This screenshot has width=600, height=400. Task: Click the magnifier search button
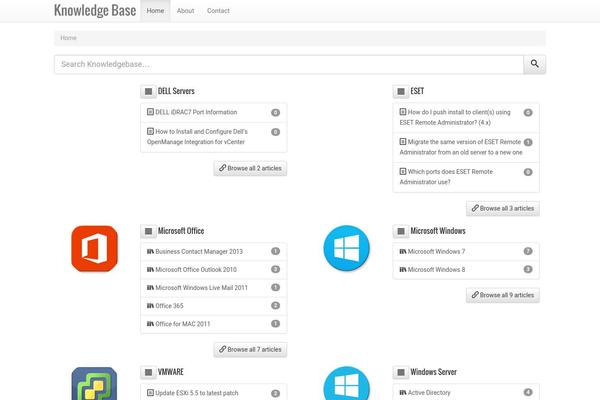coord(534,64)
